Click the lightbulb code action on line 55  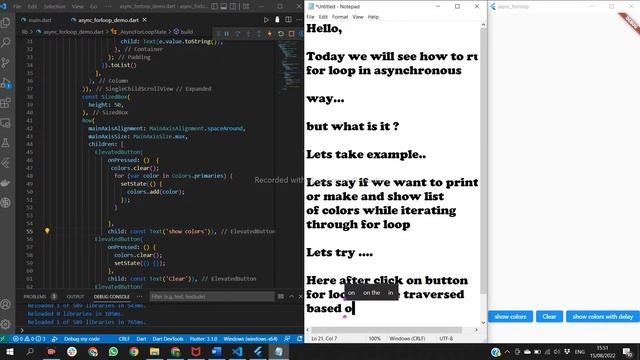pos(47,231)
